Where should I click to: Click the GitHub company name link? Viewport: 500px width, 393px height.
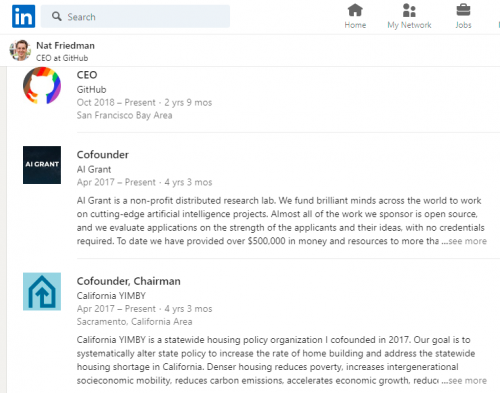point(92,90)
